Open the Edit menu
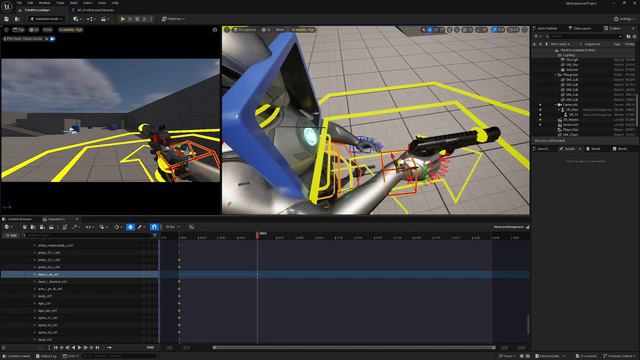Image resolution: width=640 pixels, height=360 pixels. click(30, 3)
